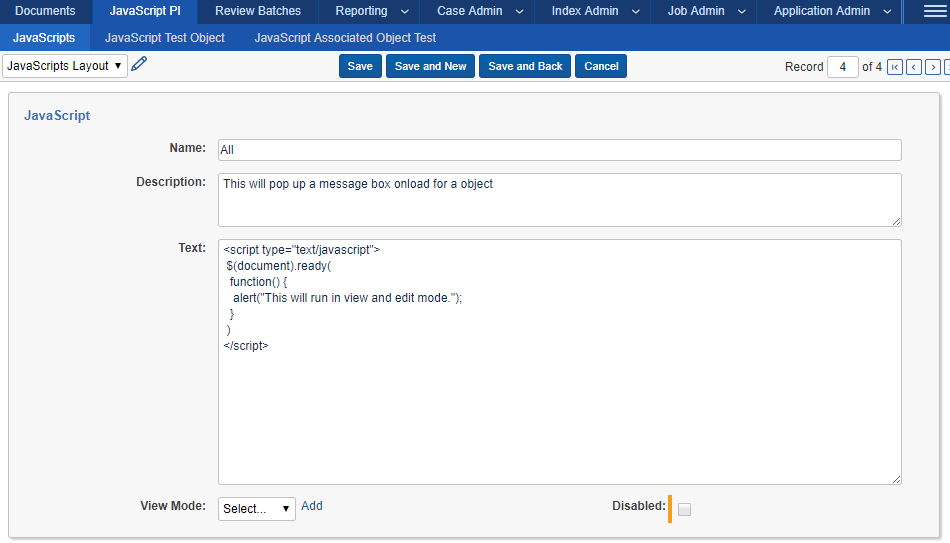
Task: Click the Add link beside View Mode
Action: [x=312, y=506]
